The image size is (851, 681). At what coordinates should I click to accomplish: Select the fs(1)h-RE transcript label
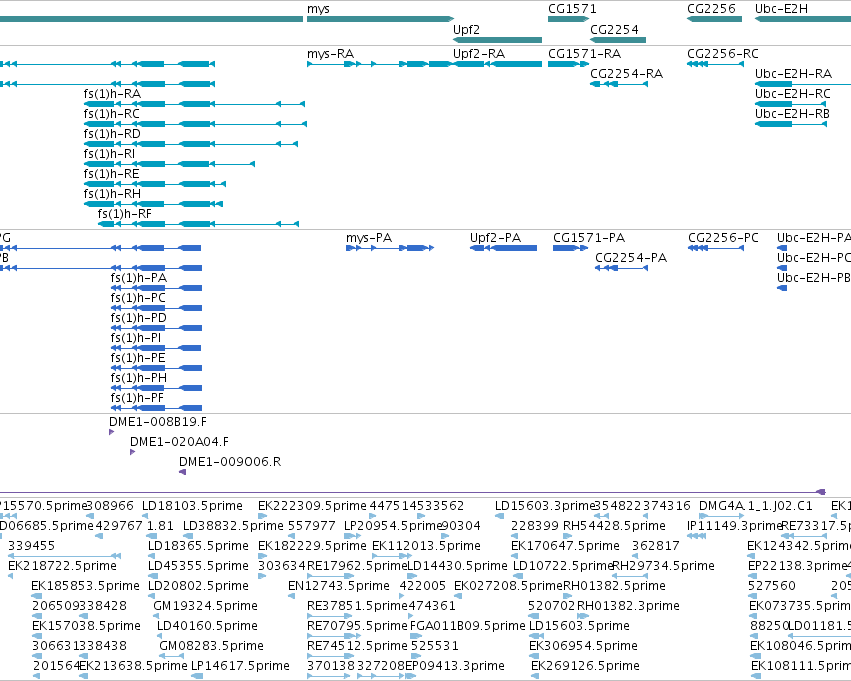click(x=111, y=175)
